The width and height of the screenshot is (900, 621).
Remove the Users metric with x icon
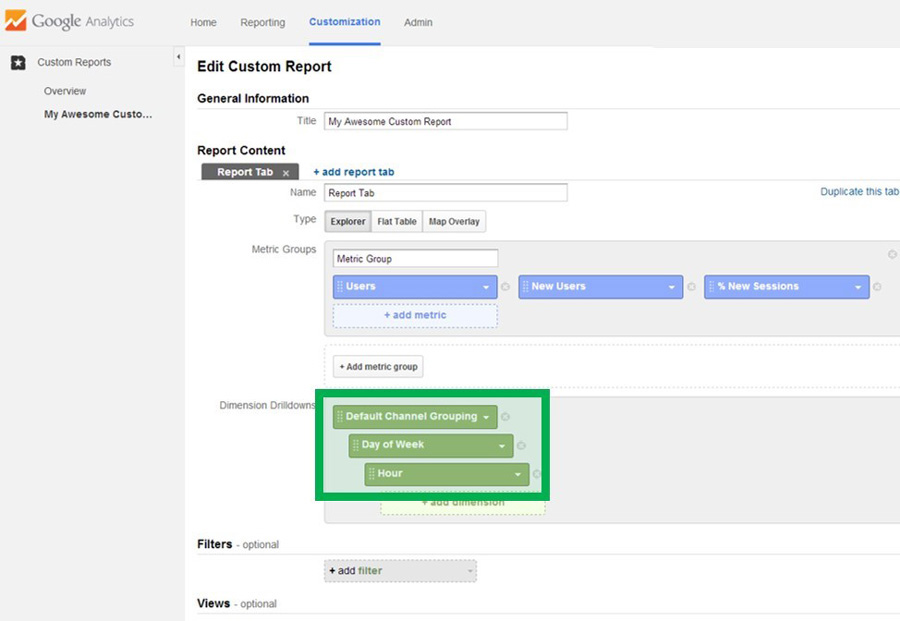[505, 287]
